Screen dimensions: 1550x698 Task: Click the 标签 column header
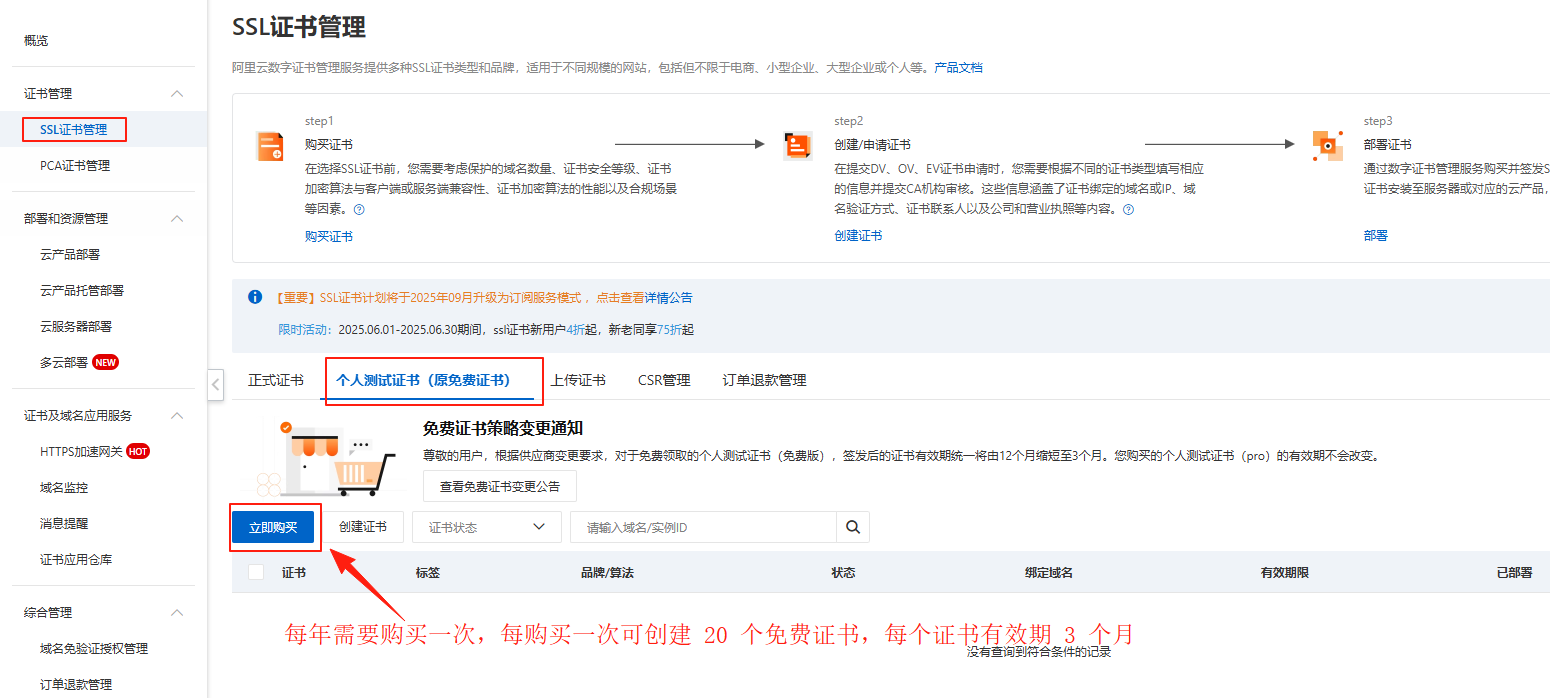point(428,573)
